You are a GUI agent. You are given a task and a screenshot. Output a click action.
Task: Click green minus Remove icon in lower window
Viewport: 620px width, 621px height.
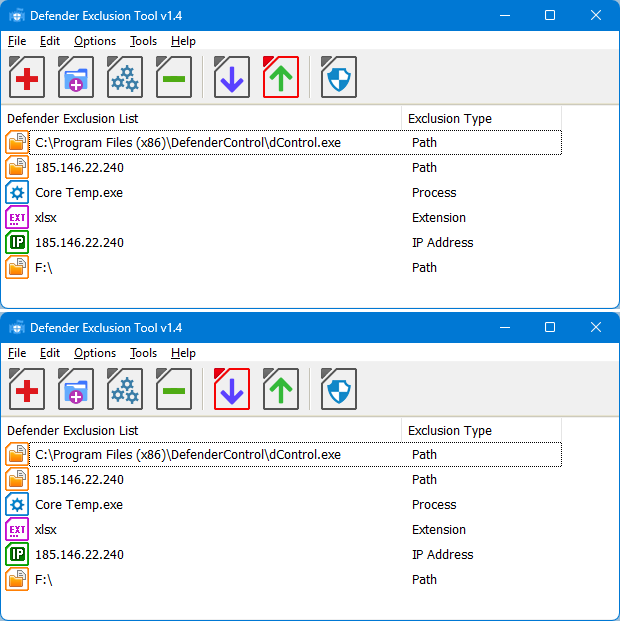pyautogui.click(x=174, y=390)
